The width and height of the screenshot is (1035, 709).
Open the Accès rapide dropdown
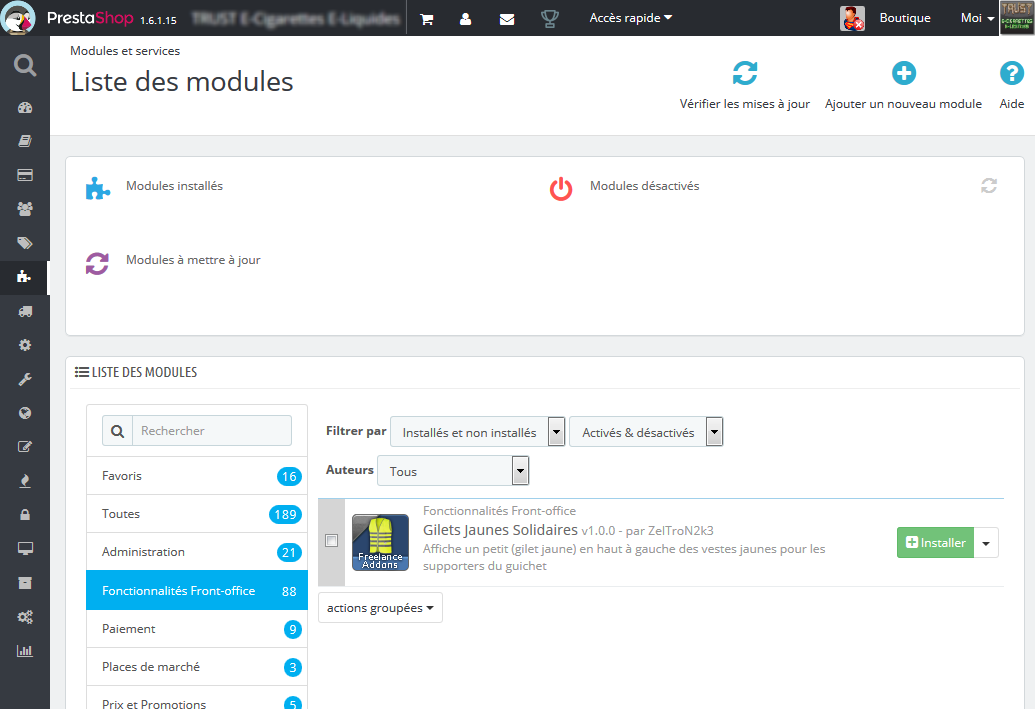click(630, 18)
